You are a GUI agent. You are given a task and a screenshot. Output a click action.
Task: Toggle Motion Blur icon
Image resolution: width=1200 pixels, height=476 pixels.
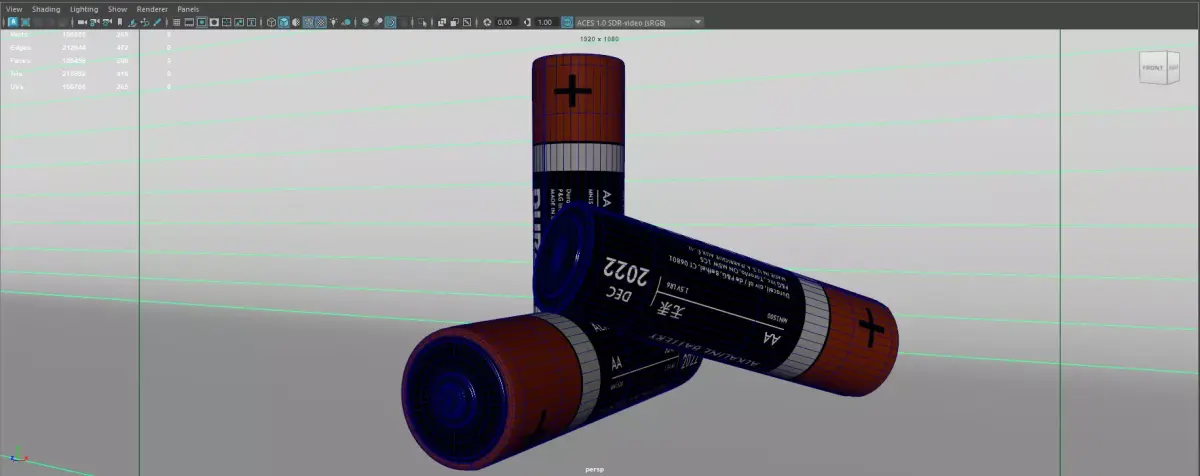click(x=378, y=22)
